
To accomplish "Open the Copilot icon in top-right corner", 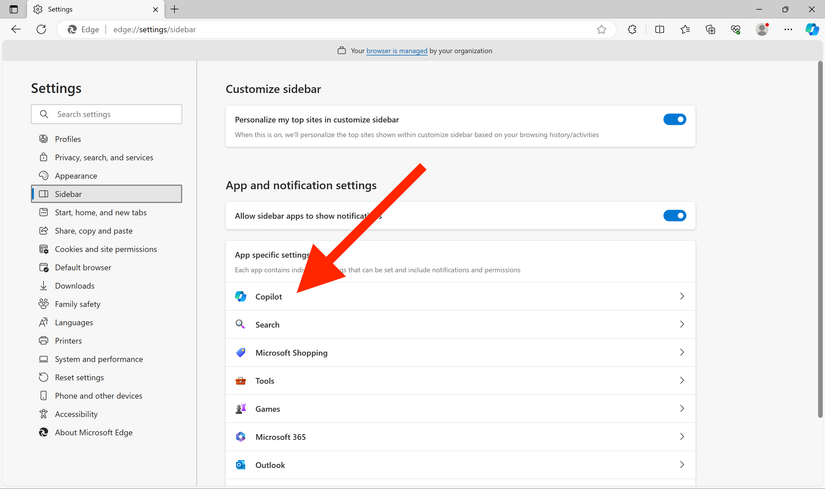I will coord(812,30).
